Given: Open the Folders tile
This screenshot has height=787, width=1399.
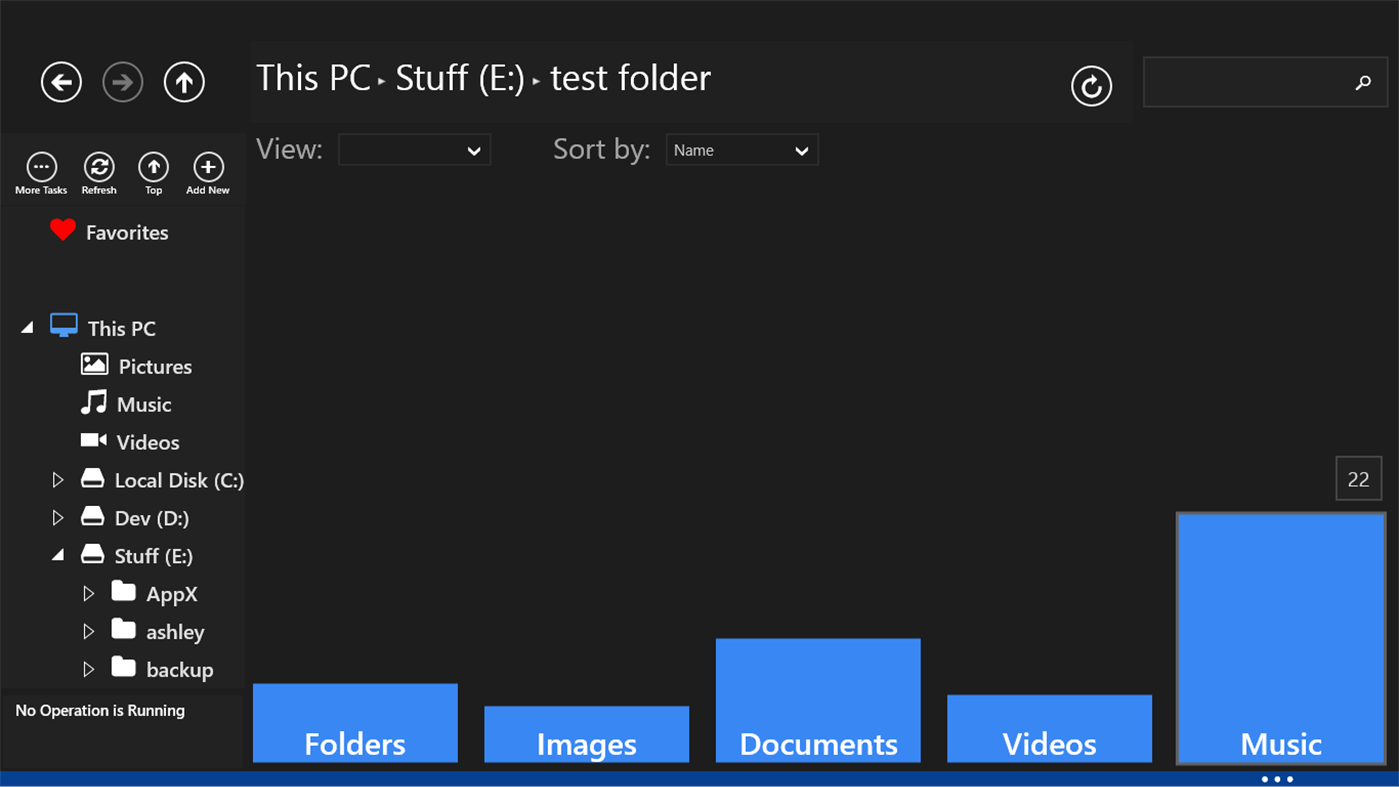Looking at the screenshot, I should click(x=355, y=722).
